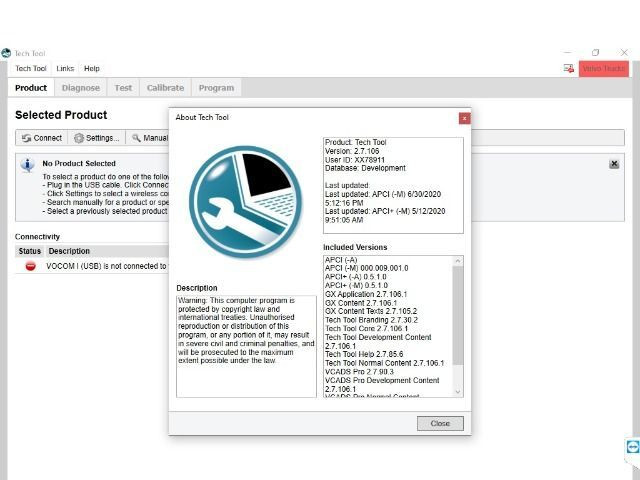This screenshot has height=480, width=640.
Task: Click the Settings gear icon
Action: (79, 138)
